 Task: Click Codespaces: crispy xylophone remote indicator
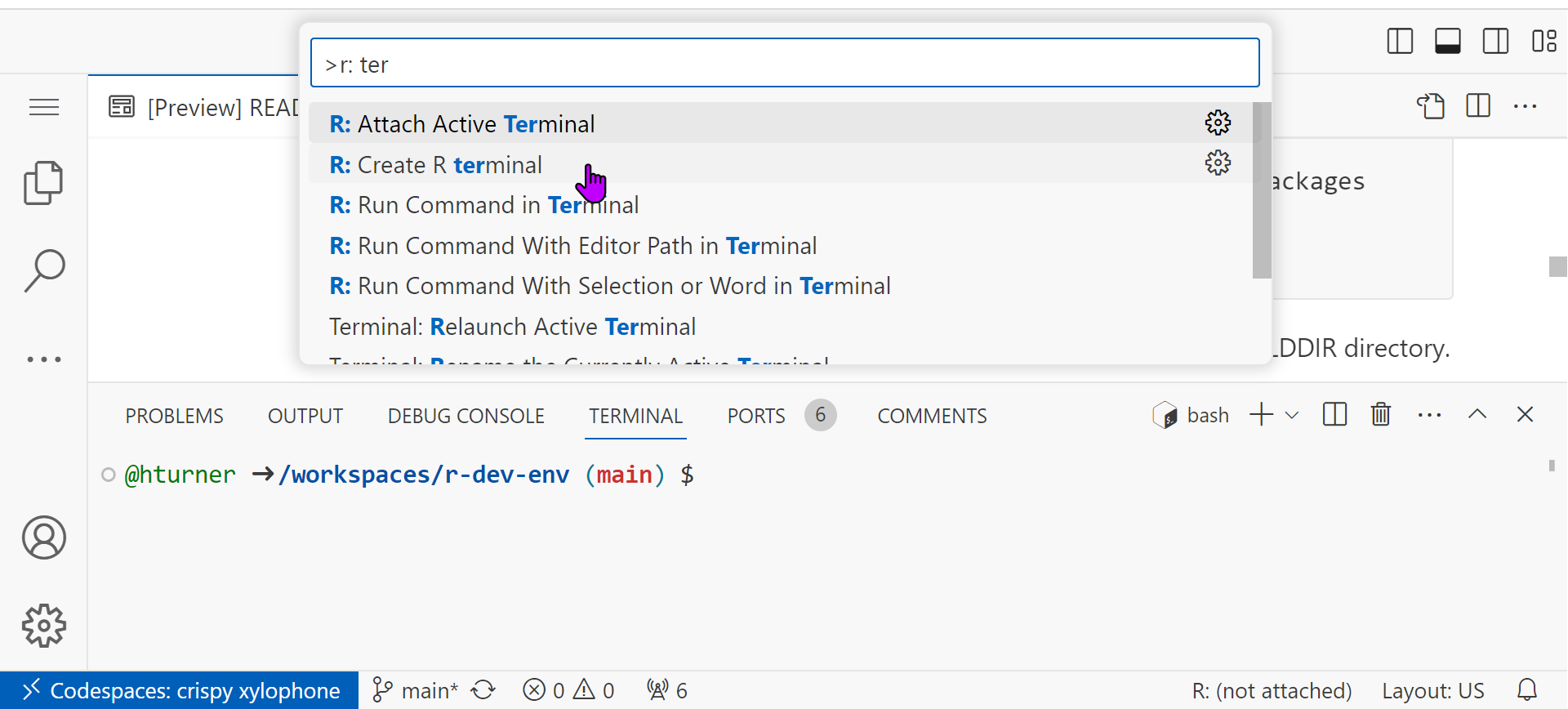tap(180, 690)
